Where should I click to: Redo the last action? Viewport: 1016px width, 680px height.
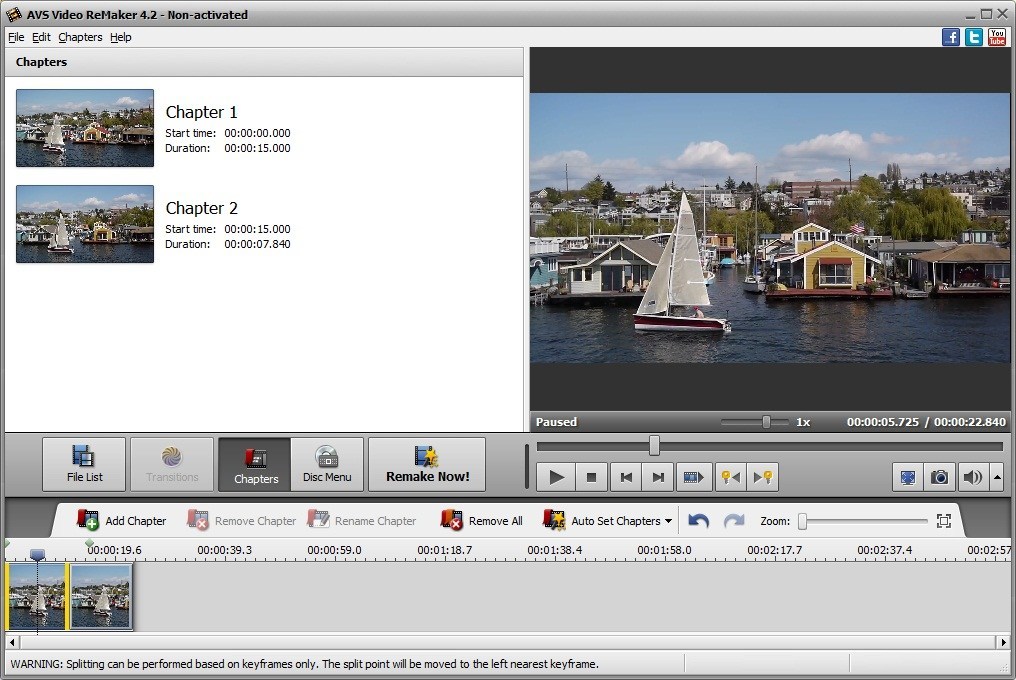[734, 521]
